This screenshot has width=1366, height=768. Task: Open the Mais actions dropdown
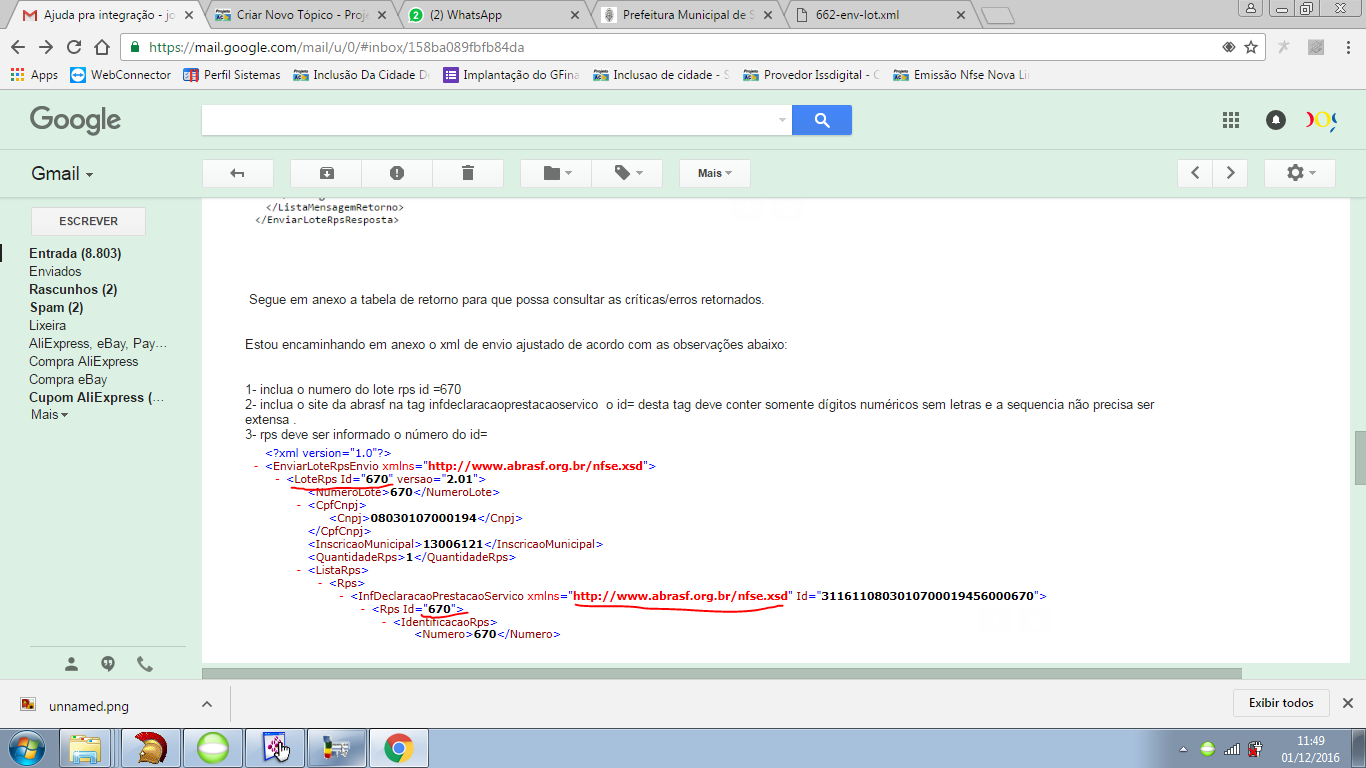[x=714, y=173]
